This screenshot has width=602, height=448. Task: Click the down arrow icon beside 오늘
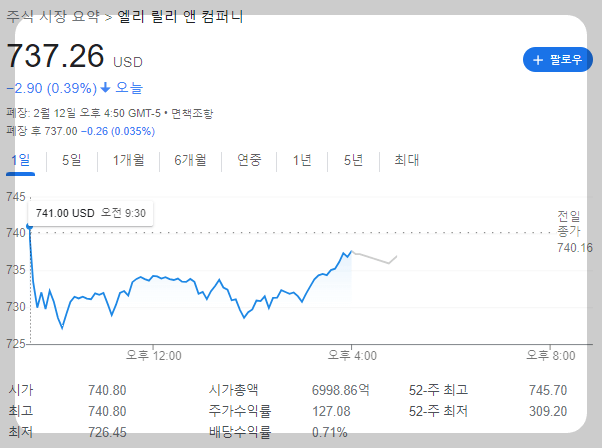coord(106,88)
